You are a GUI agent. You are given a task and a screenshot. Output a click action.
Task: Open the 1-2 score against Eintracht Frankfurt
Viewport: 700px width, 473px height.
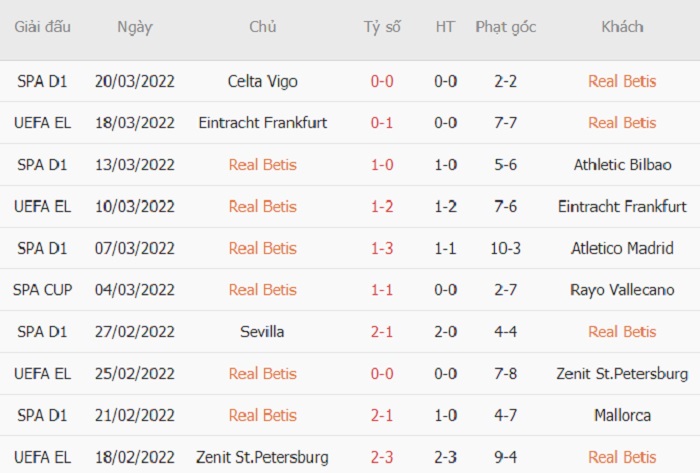tap(382, 207)
